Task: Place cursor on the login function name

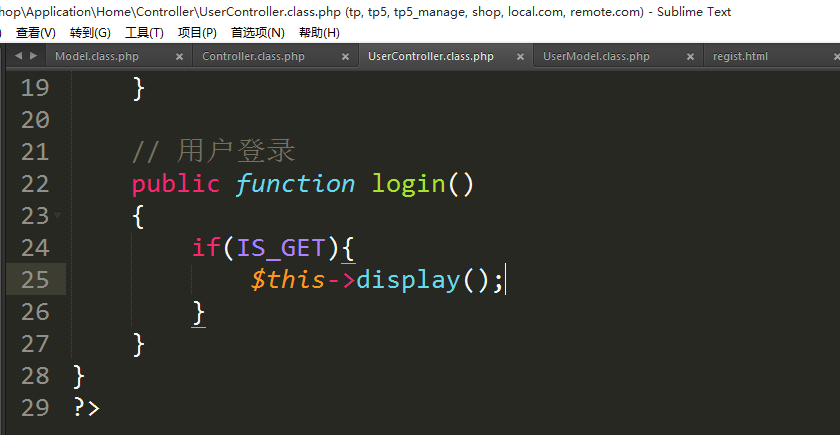Action: (x=408, y=184)
